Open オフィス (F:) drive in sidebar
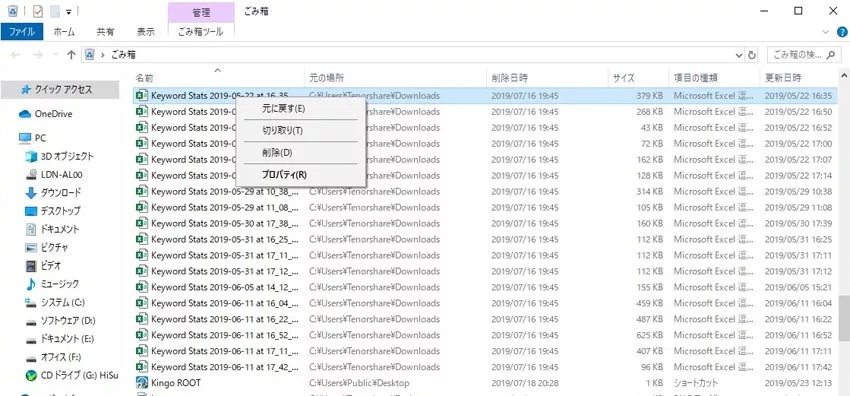The image size is (850, 396). tap(61, 358)
